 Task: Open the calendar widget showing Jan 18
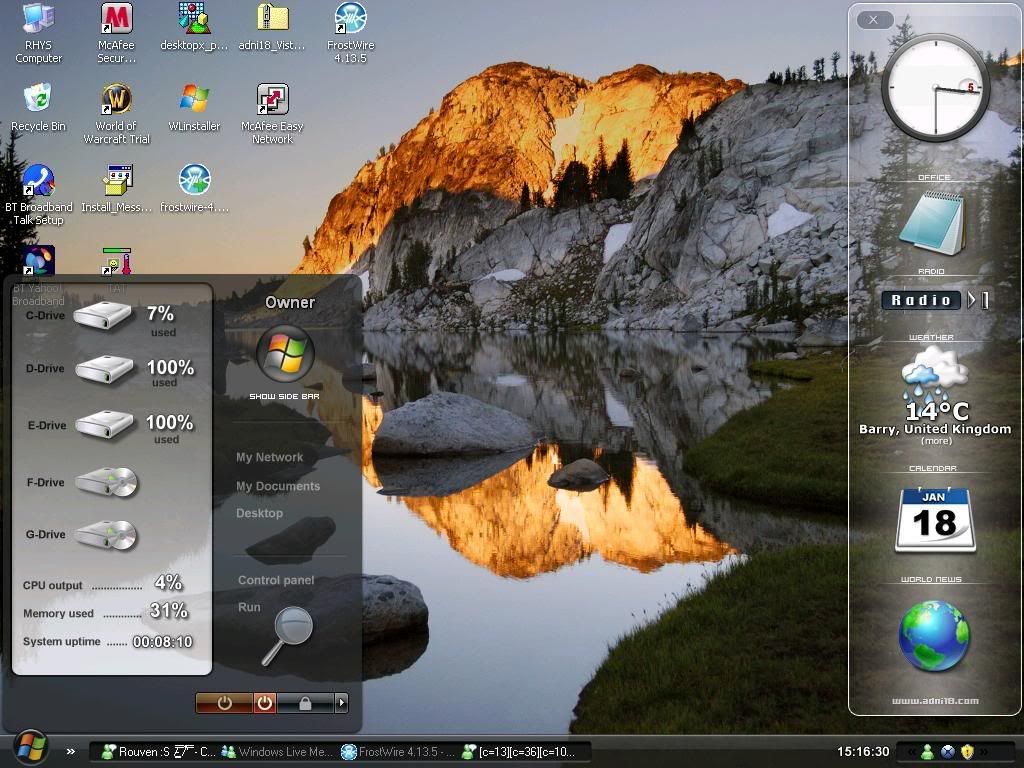(935, 519)
